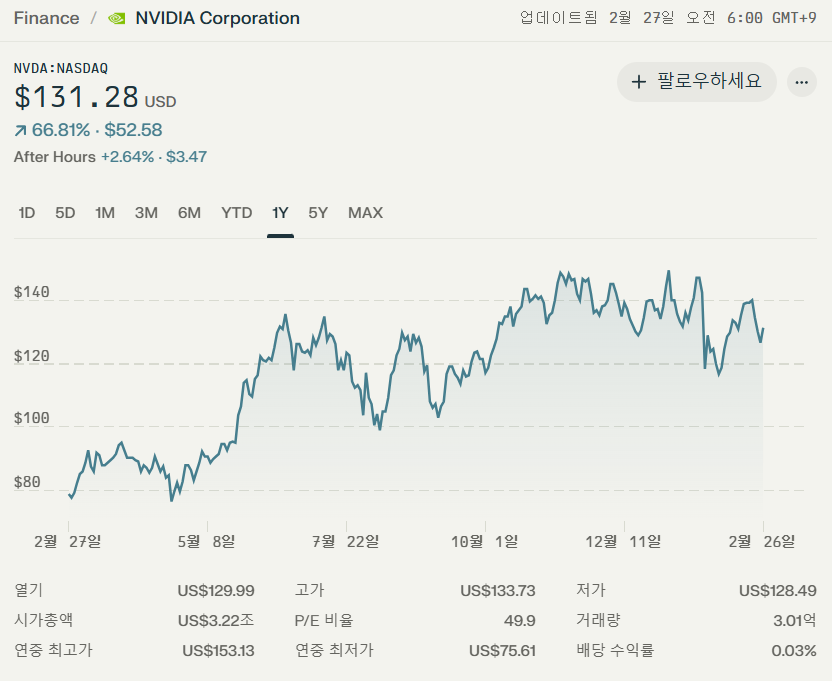
Task: Show the 5Y chart range
Action: pos(318,213)
